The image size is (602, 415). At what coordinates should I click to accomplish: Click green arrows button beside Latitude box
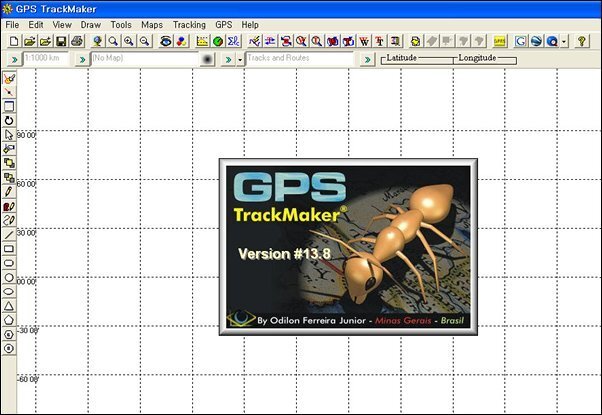(x=367, y=60)
